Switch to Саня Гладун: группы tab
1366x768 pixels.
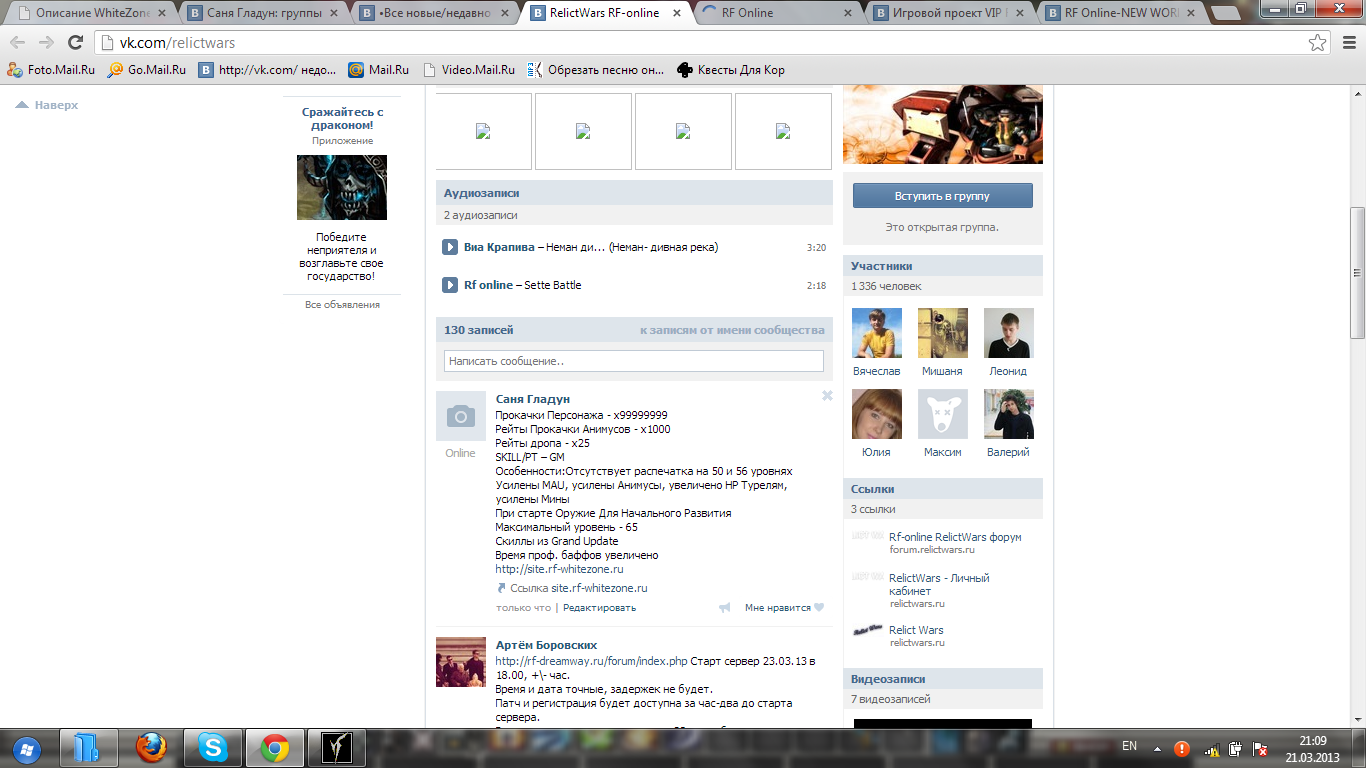263,13
